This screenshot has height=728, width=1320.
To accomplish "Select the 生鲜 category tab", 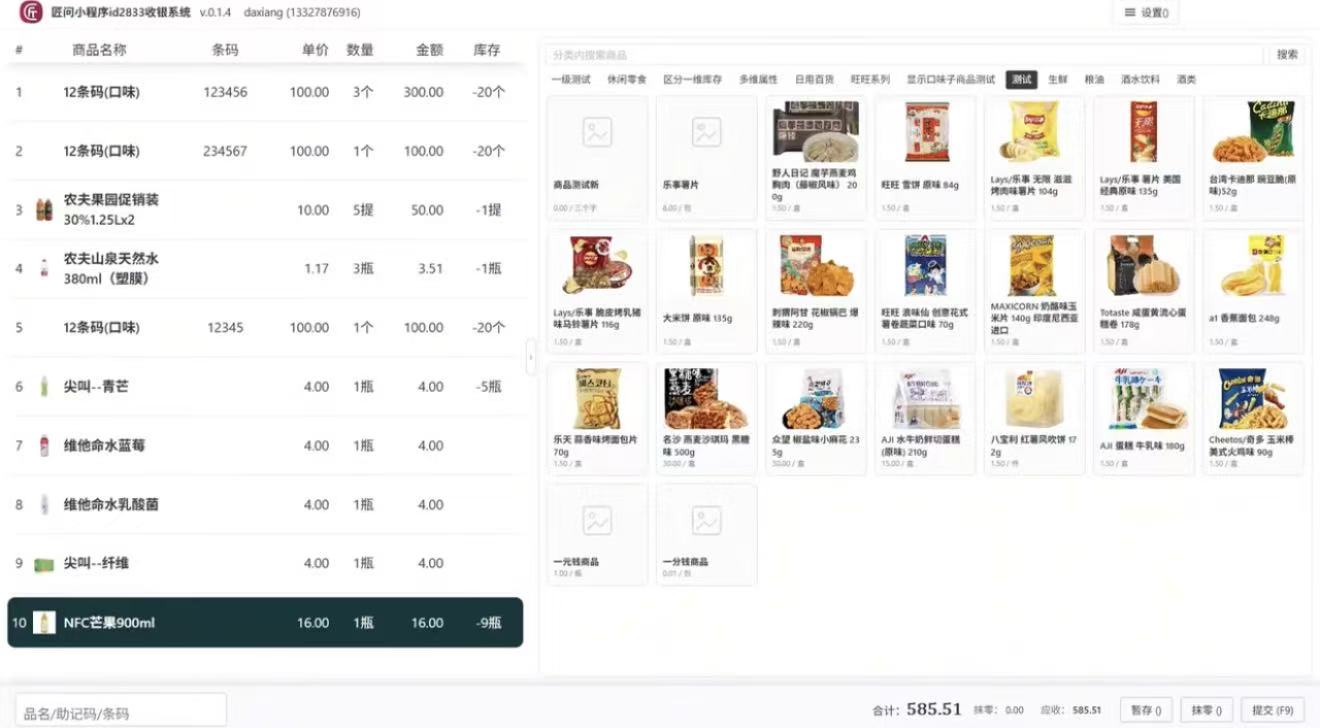I will (1058, 80).
